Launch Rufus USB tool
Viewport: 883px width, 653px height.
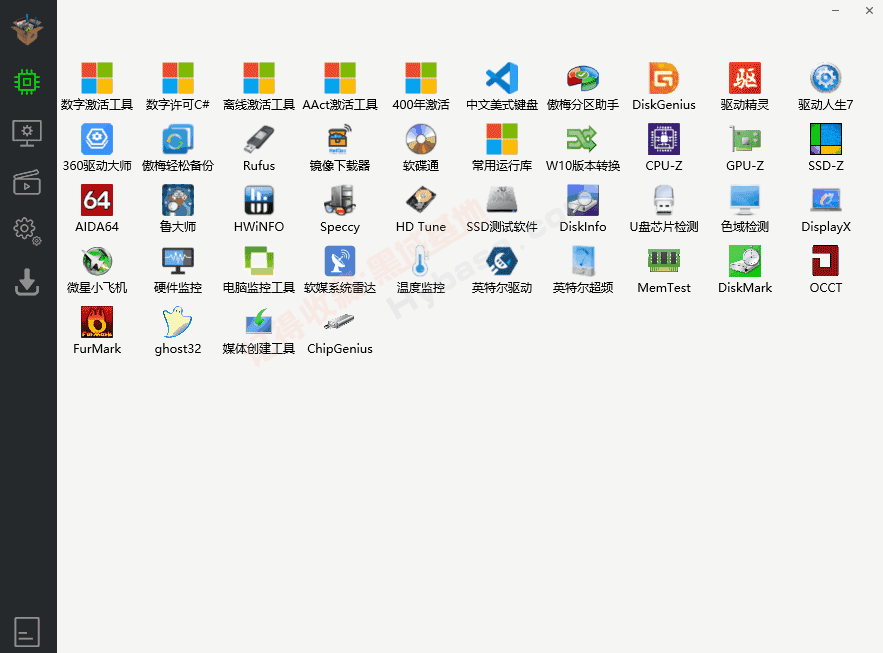[x=259, y=147]
